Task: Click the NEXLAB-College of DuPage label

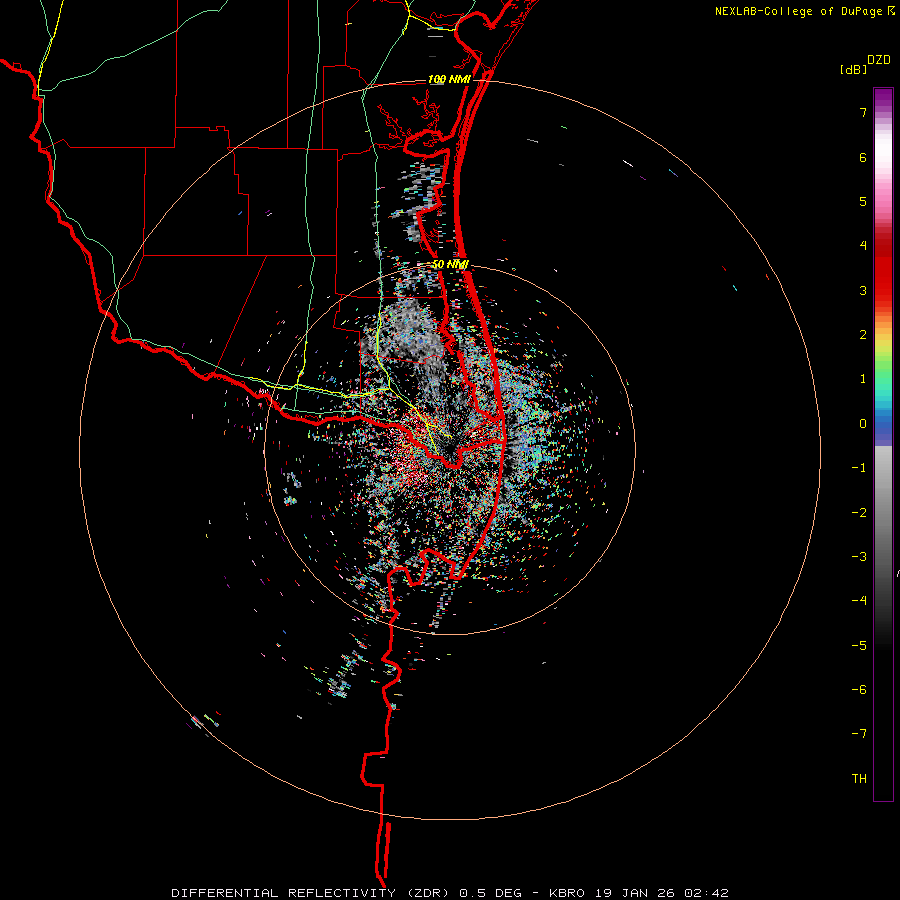Action: [x=800, y=11]
